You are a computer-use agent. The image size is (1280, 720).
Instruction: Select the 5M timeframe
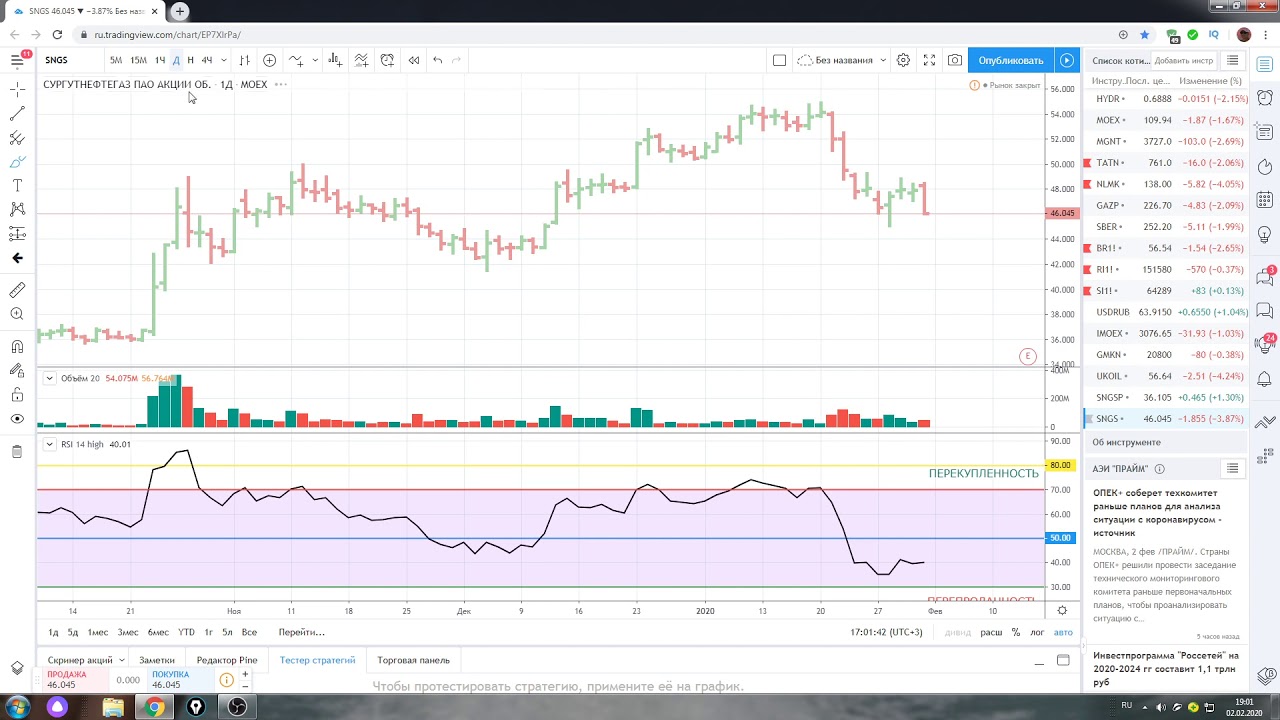[116, 60]
